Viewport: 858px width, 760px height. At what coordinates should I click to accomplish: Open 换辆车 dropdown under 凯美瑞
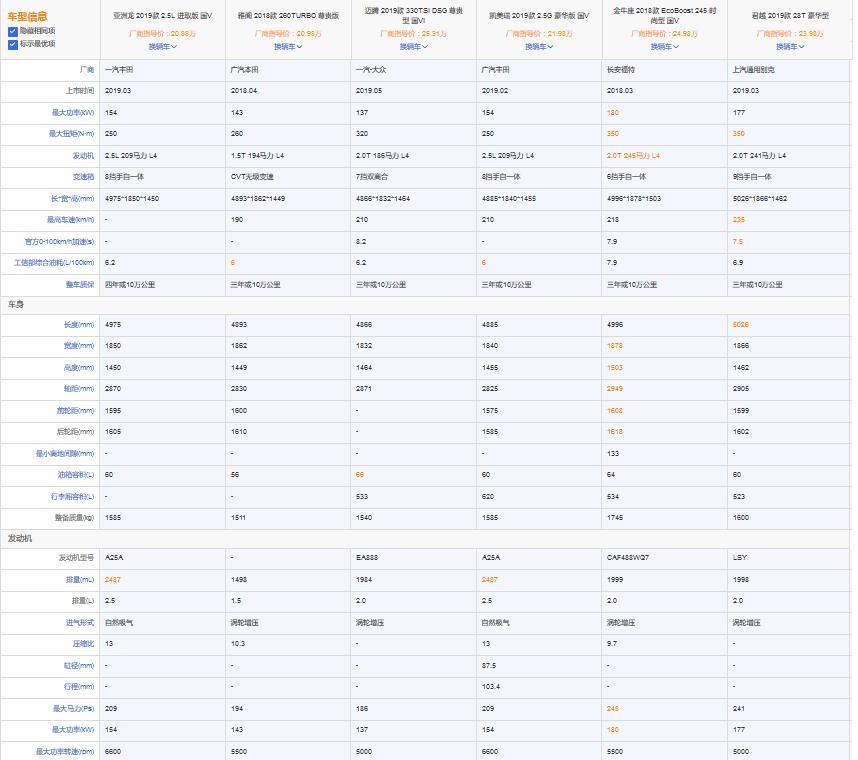pos(539,47)
